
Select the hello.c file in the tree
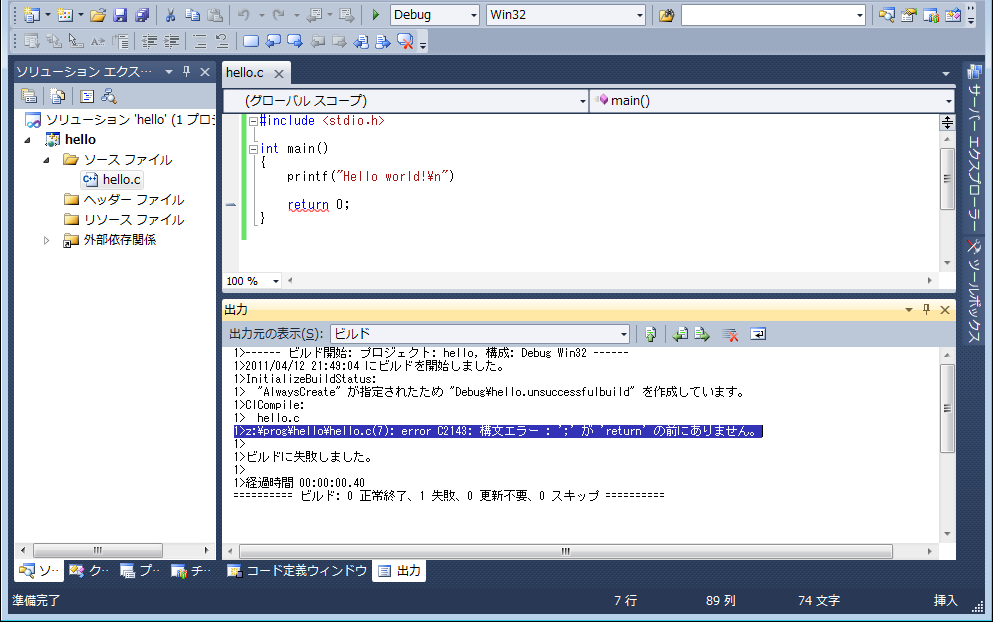(112, 180)
